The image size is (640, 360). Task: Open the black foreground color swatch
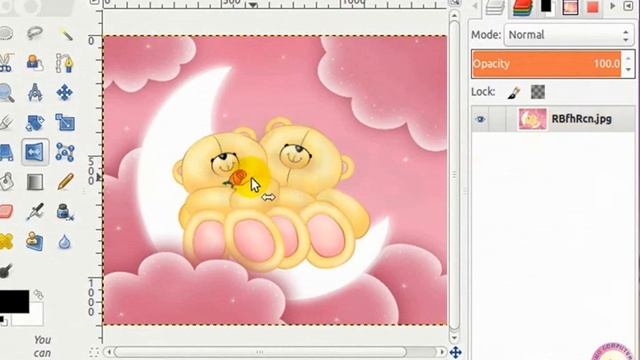click(14, 301)
